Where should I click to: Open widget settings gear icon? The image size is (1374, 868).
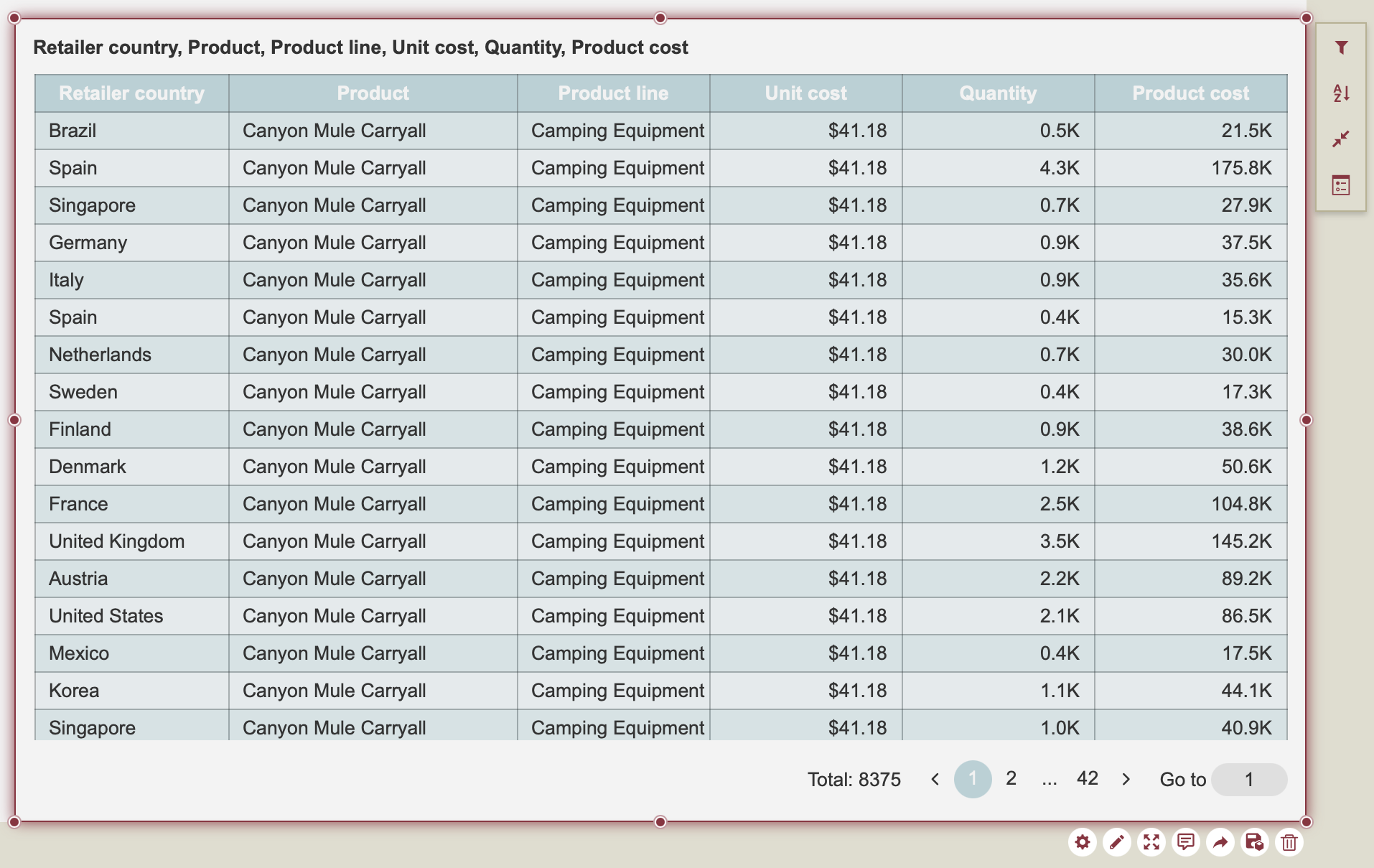click(1082, 842)
